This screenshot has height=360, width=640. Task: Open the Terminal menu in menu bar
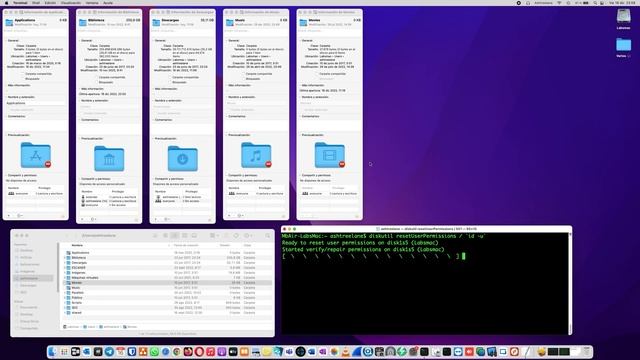point(20,3)
